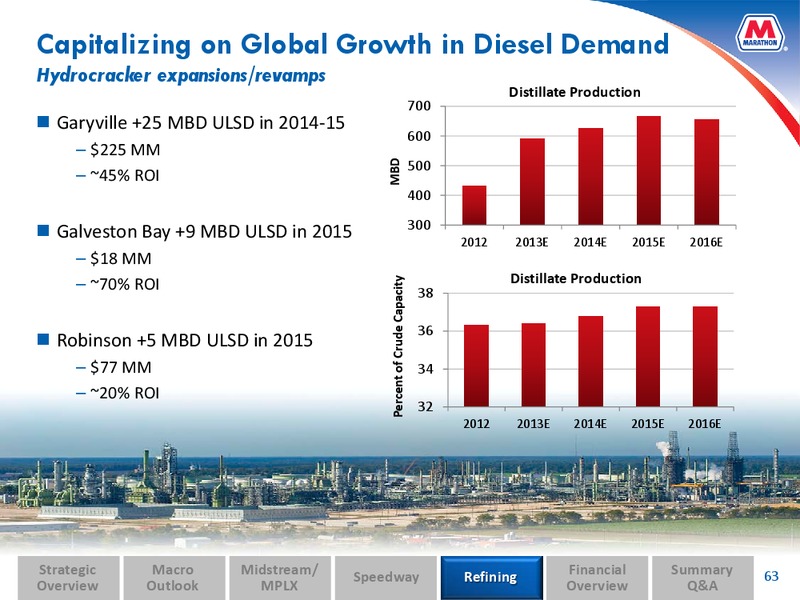Click the percent chart's 'Distillate Production' title
Image resolution: width=800 pixels, height=600 pixels.
click(576, 279)
